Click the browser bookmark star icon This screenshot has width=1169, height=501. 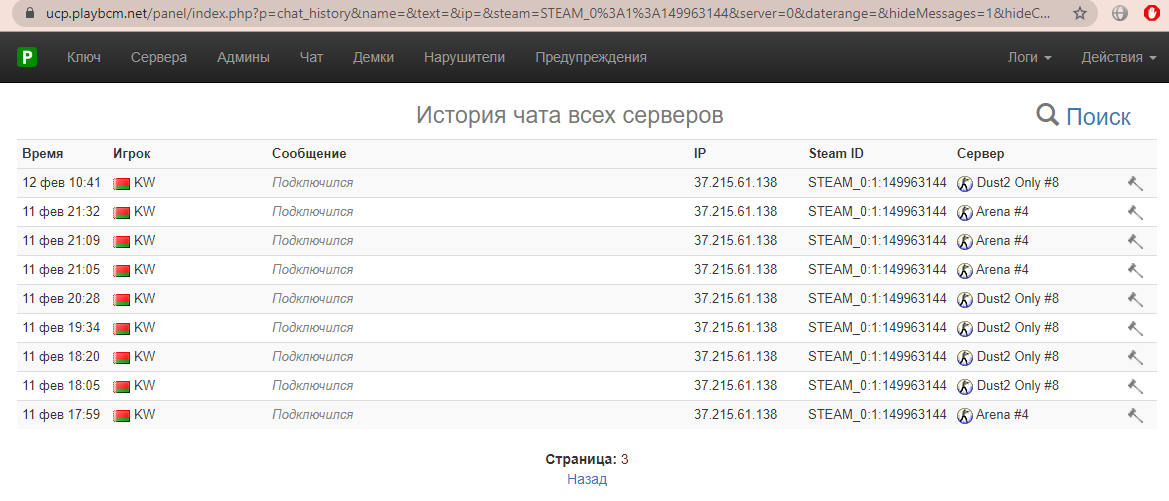[x=1080, y=14]
